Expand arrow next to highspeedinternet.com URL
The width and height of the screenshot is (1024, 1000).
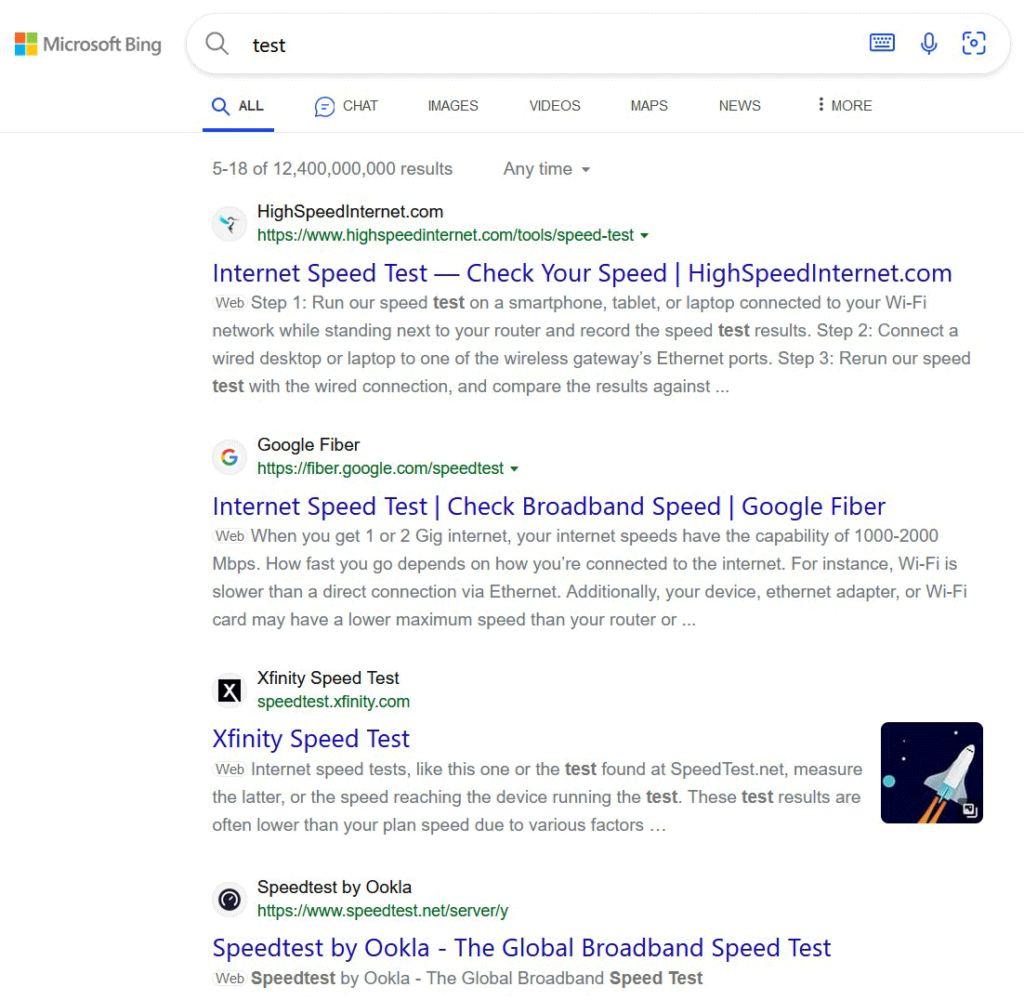point(645,236)
